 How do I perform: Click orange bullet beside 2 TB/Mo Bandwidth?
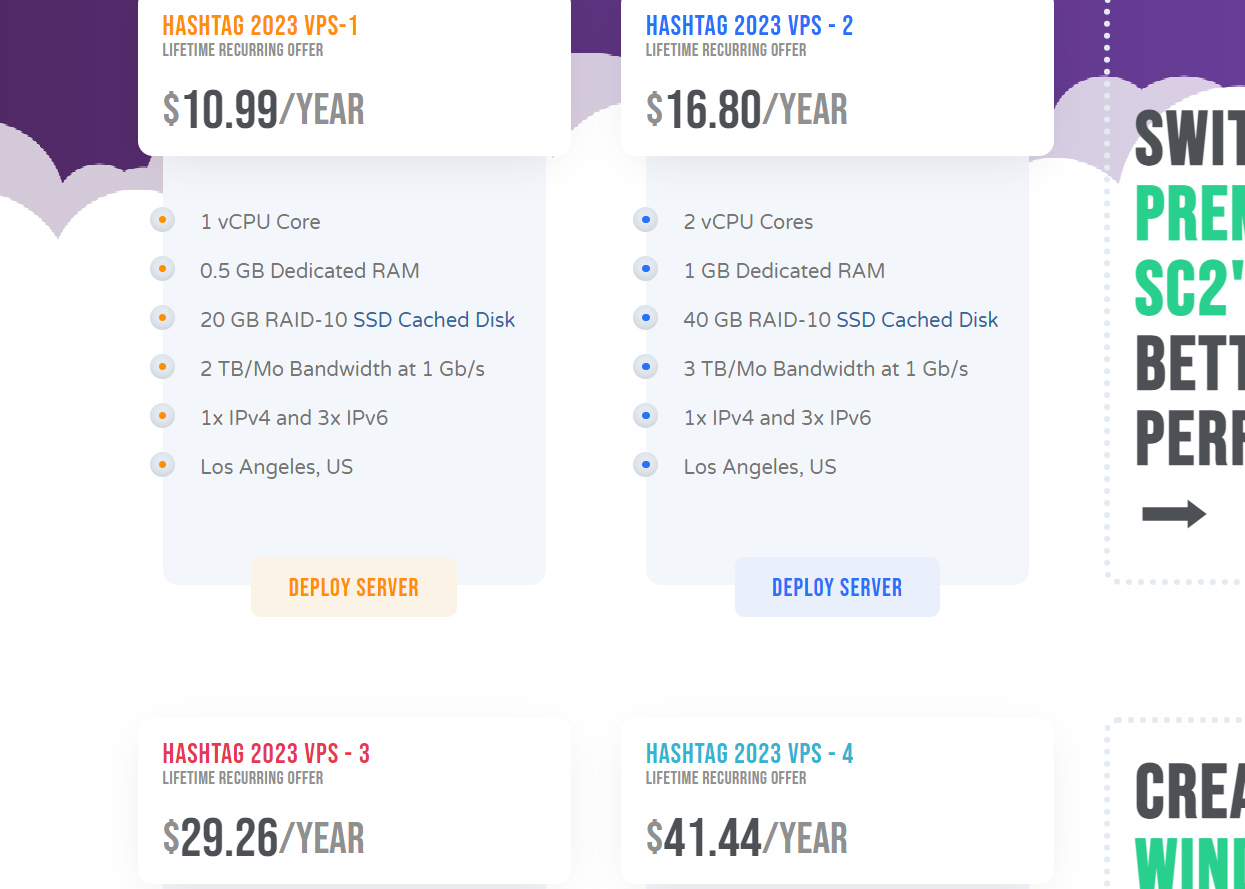pyautogui.click(x=162, y=367)
